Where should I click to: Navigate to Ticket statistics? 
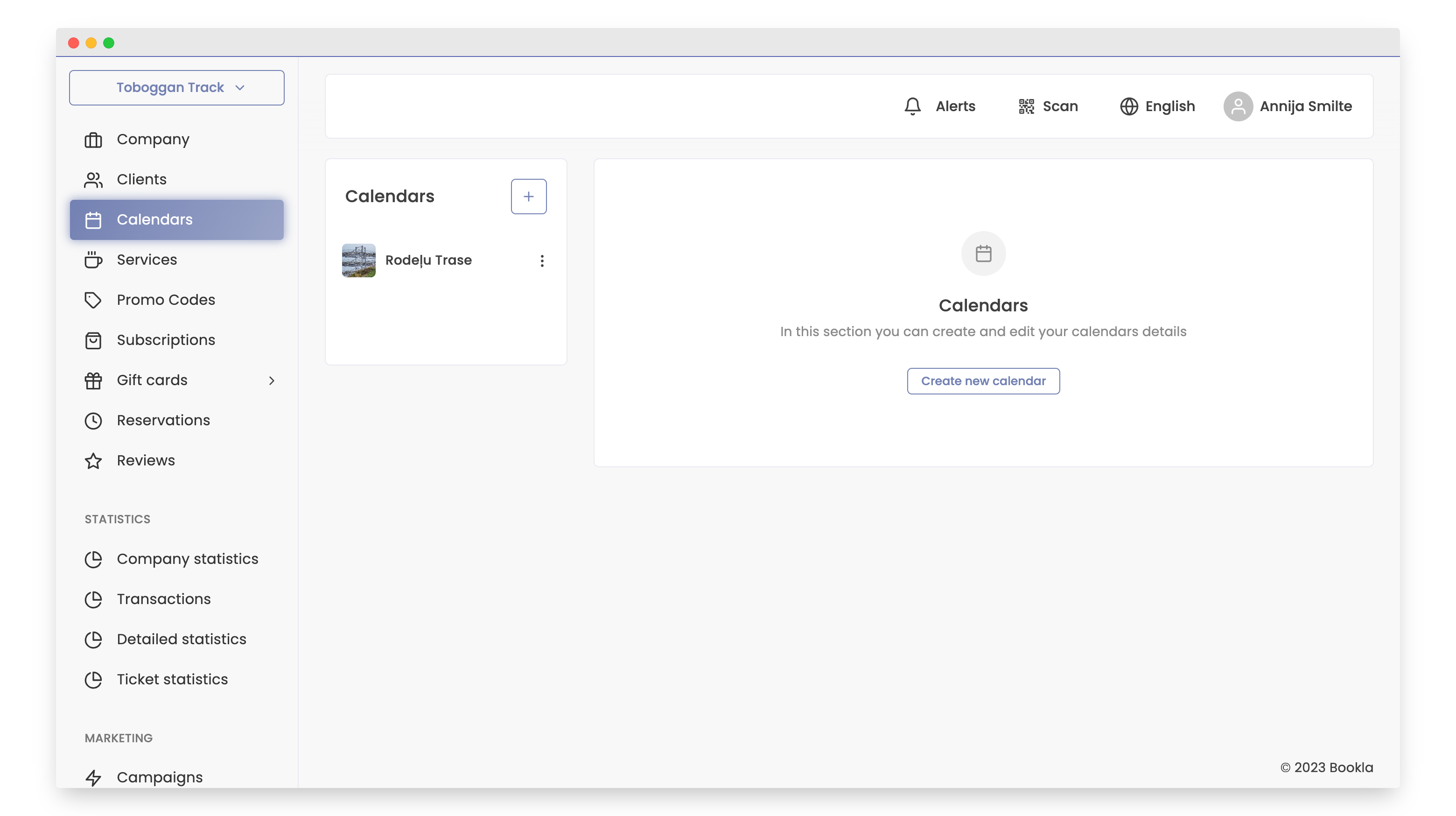click(172, 679)
